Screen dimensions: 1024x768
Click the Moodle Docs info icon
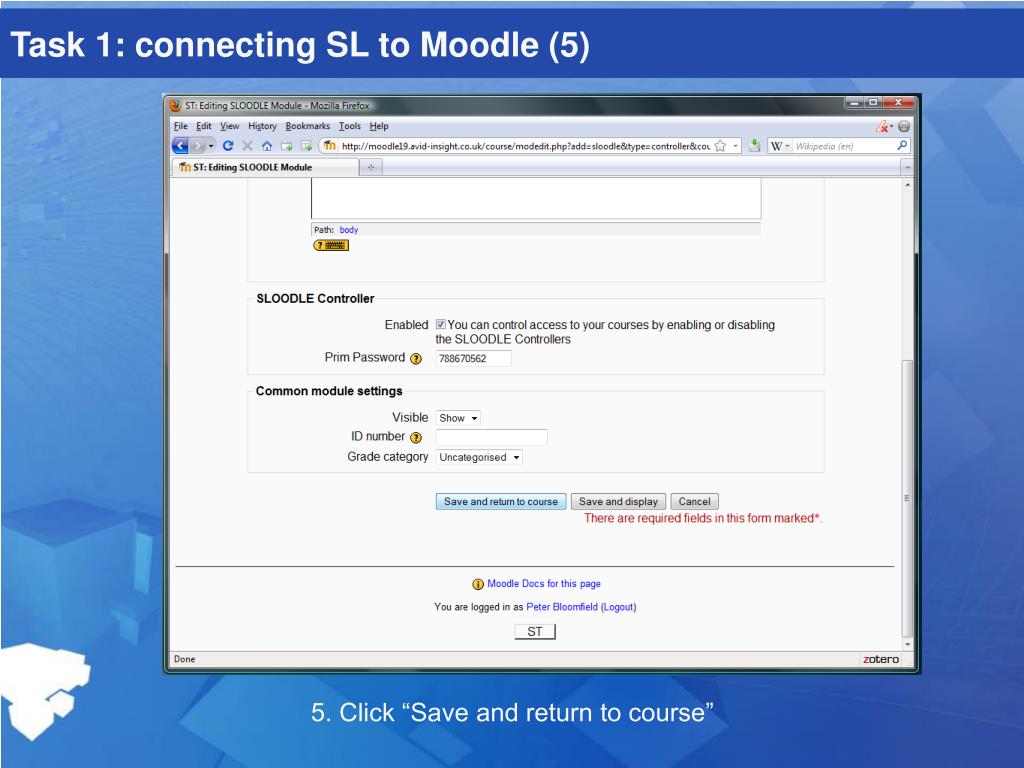point(478,584)
